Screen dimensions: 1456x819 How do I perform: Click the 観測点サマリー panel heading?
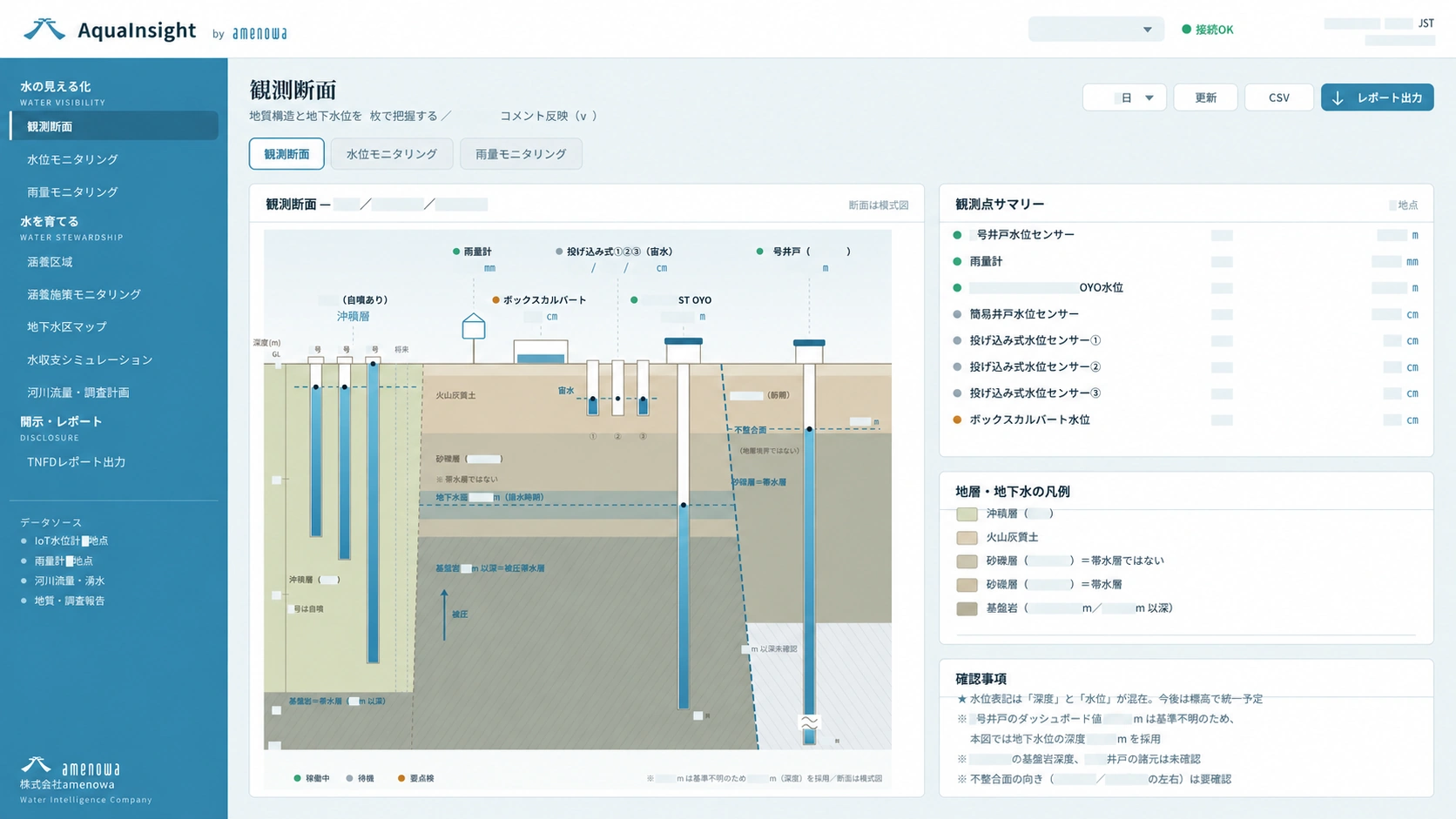click(1000, 205)
